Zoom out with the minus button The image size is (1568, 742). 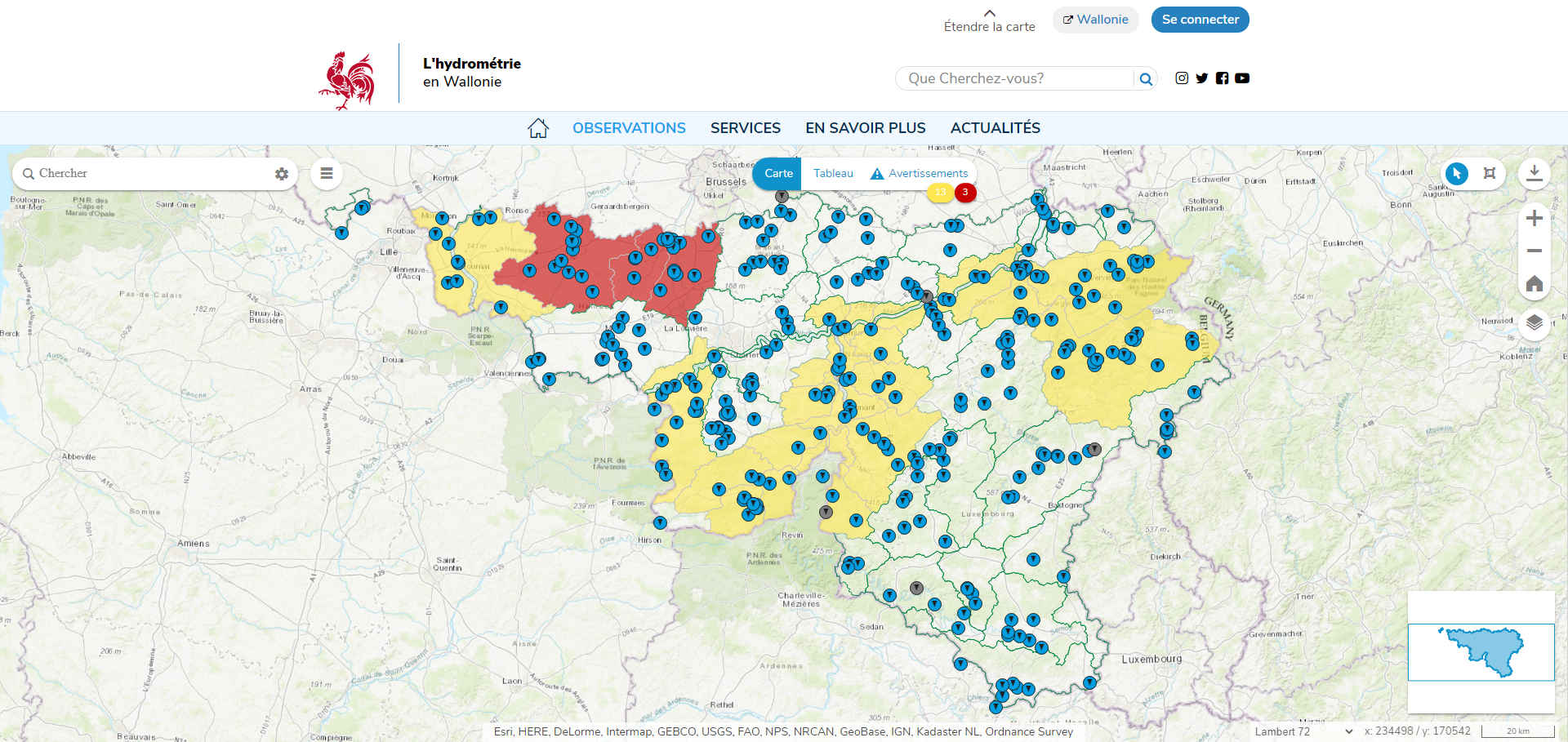pos(1535,251)
